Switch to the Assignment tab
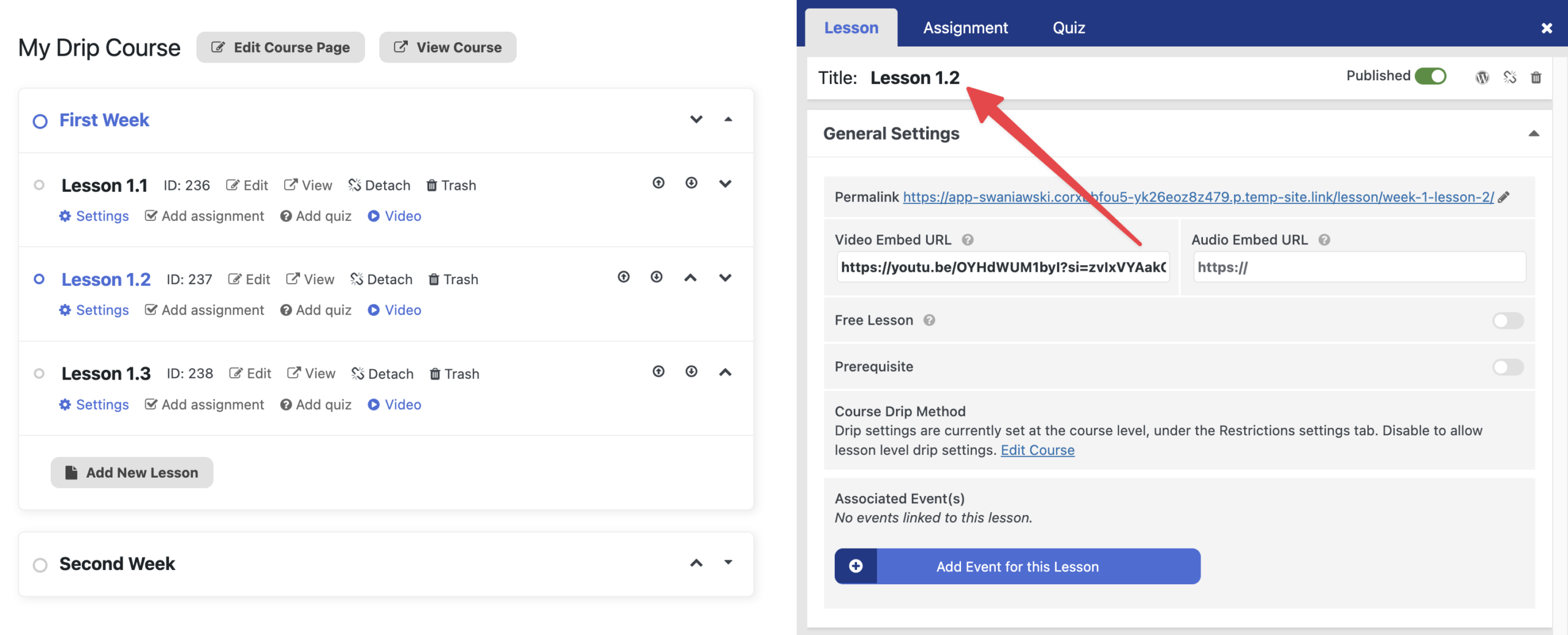 point(965,28)
